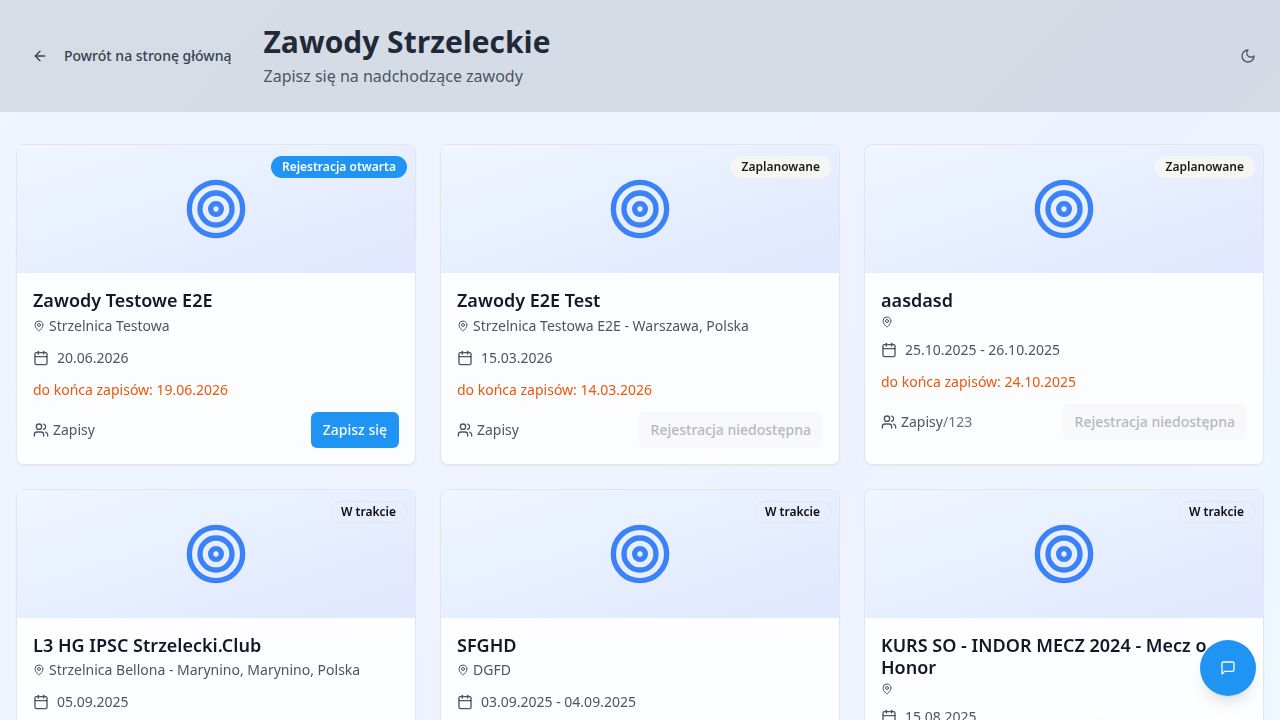The image size is (1280, 720).
Task: Click the target icon on the aasdasd card
Action: coord(1064,209)
